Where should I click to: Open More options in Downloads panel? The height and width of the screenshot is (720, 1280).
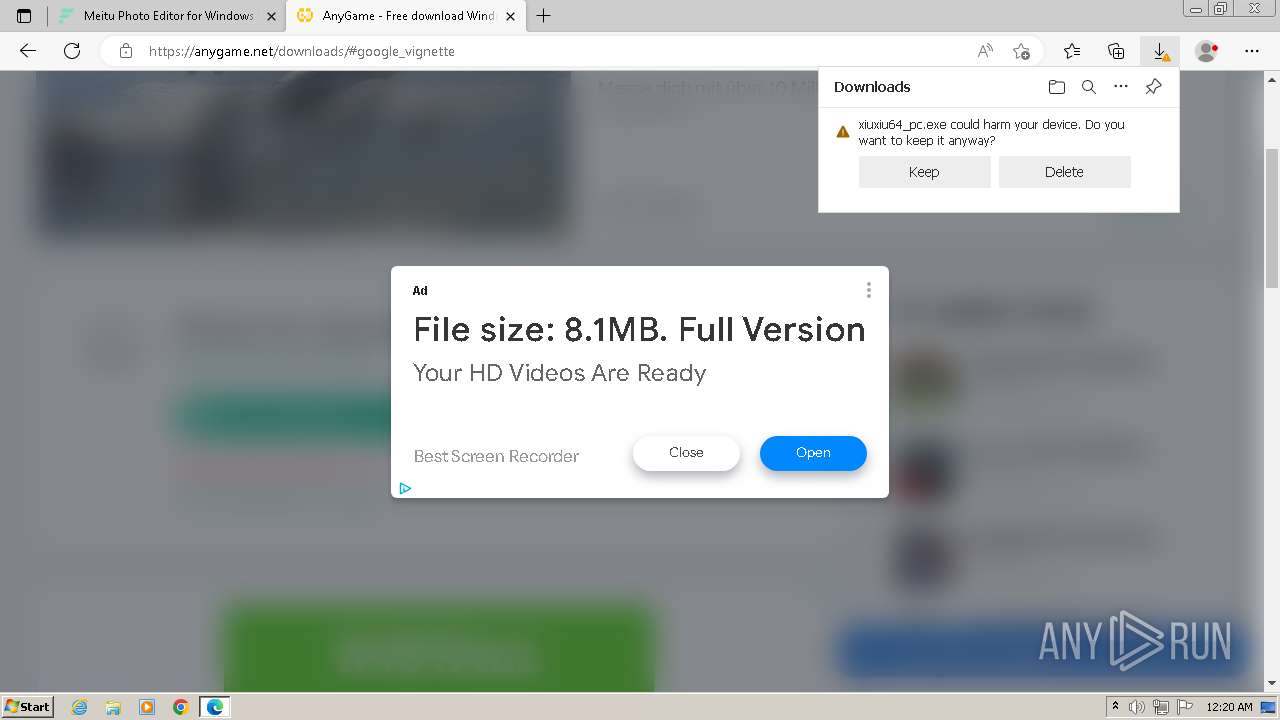(x=1121, y=87)
